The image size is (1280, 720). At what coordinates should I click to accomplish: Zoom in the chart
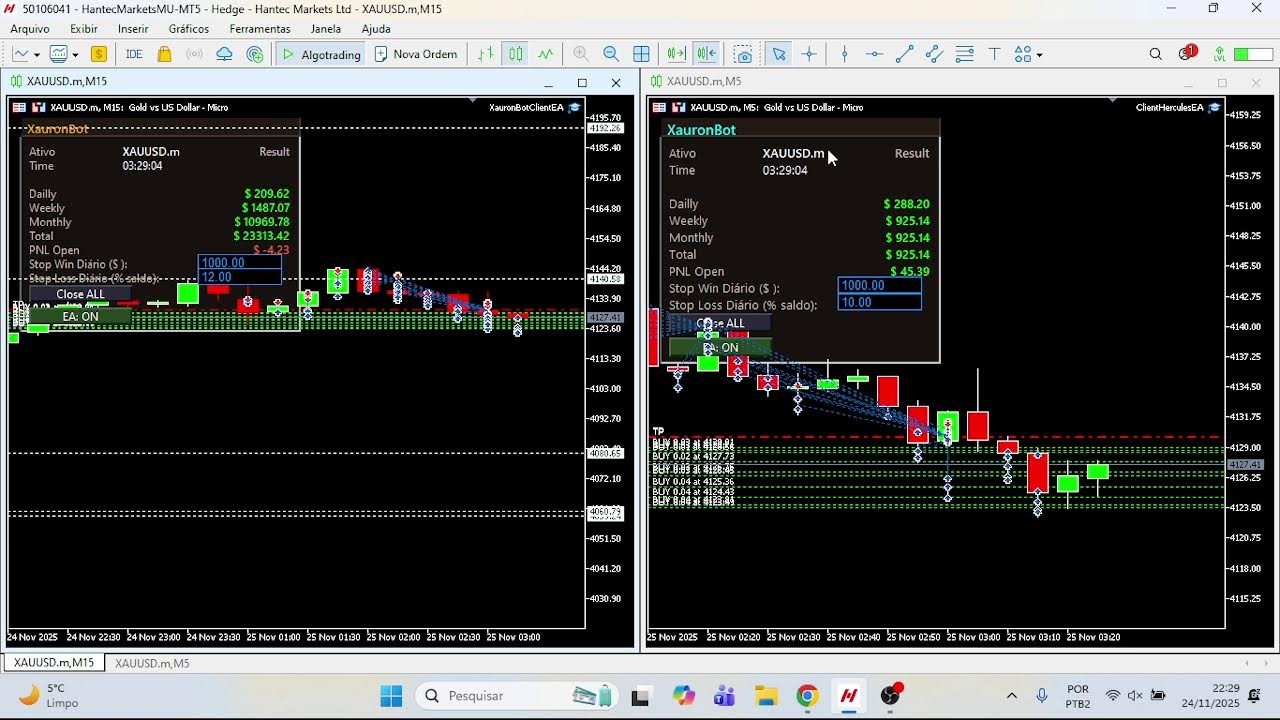tap(581, 54)
